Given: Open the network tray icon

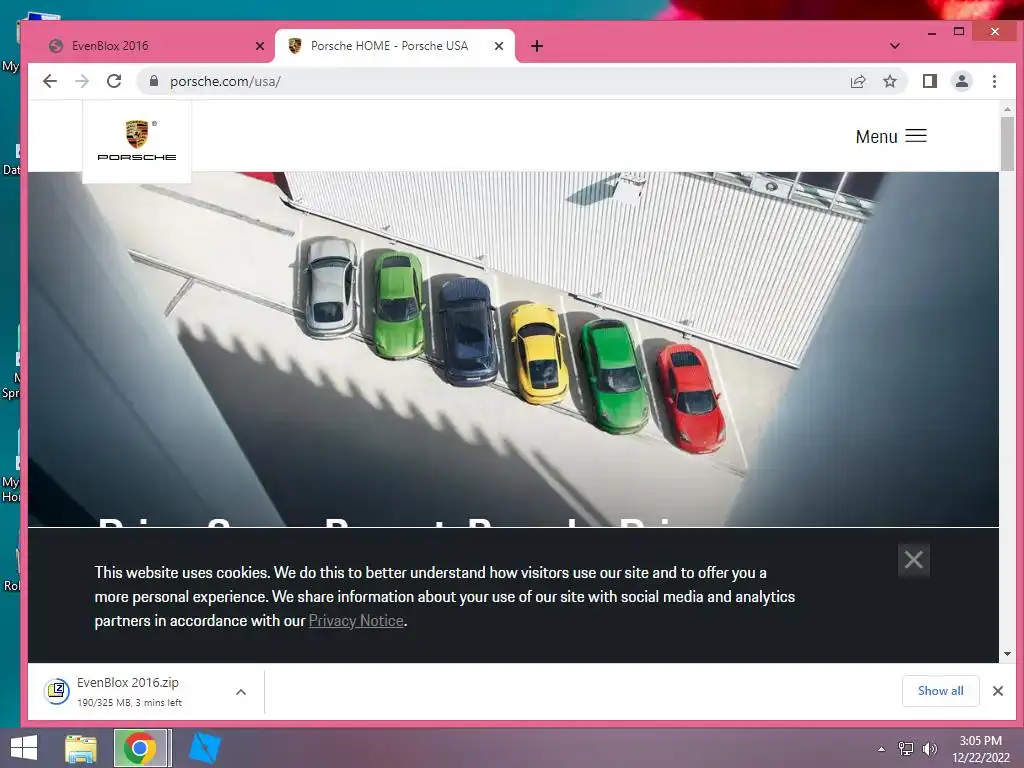Looking at the screenshot, I should tap(906, 749).
